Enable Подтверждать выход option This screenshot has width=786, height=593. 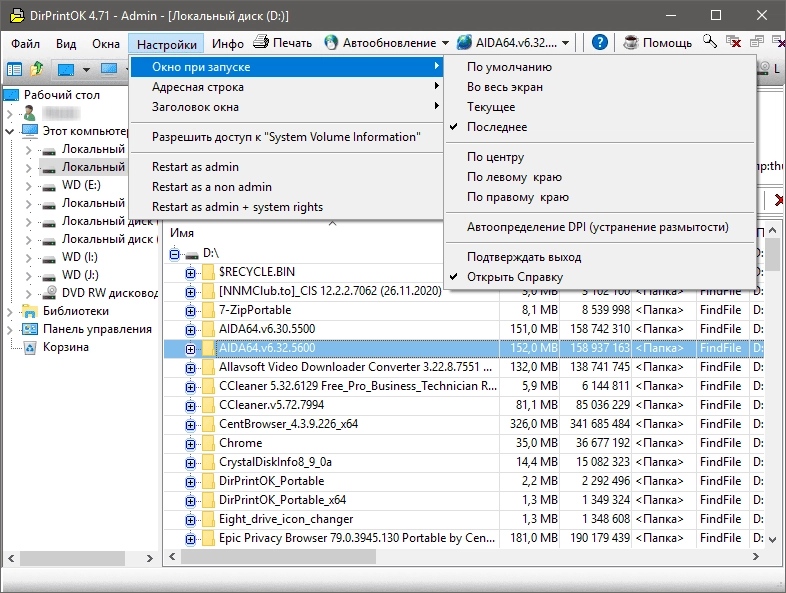pos(600,257)
